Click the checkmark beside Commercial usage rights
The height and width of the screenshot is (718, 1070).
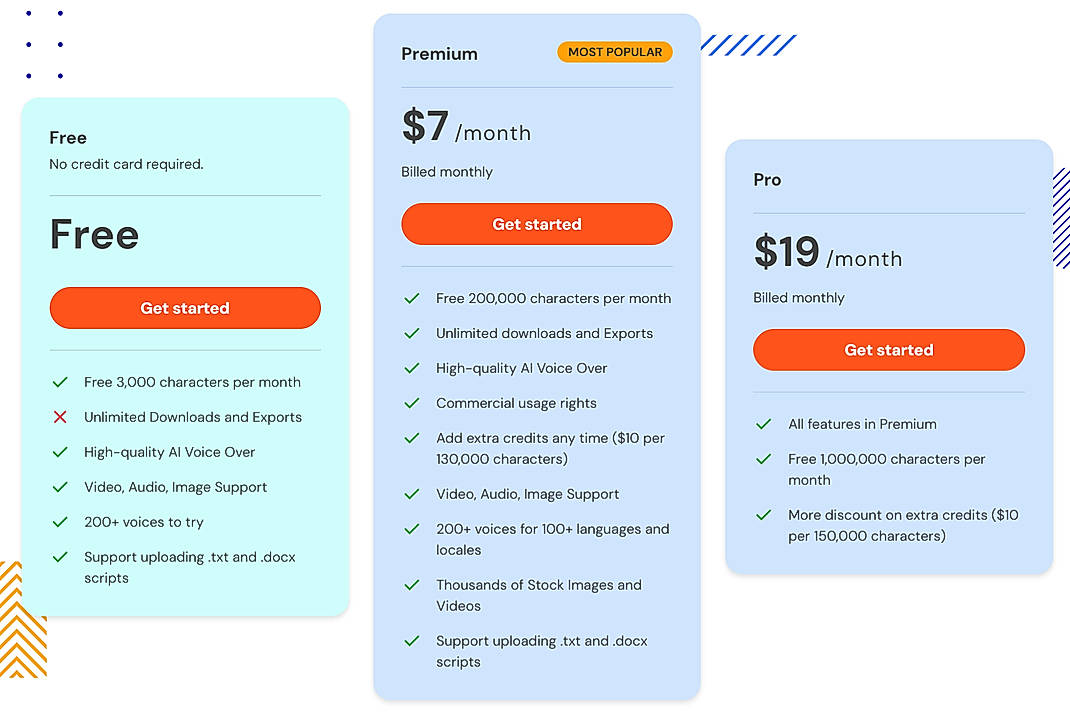tap(413, 403)
